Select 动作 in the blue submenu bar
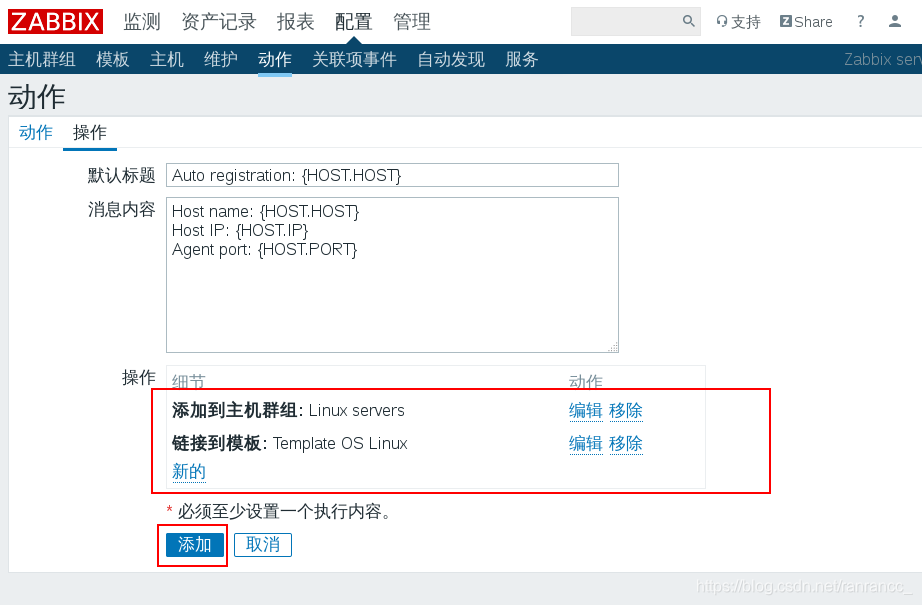 pos(275,59)
